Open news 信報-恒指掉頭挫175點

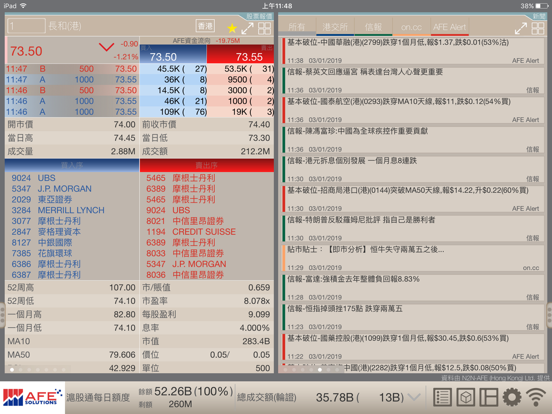click(413, 317)
